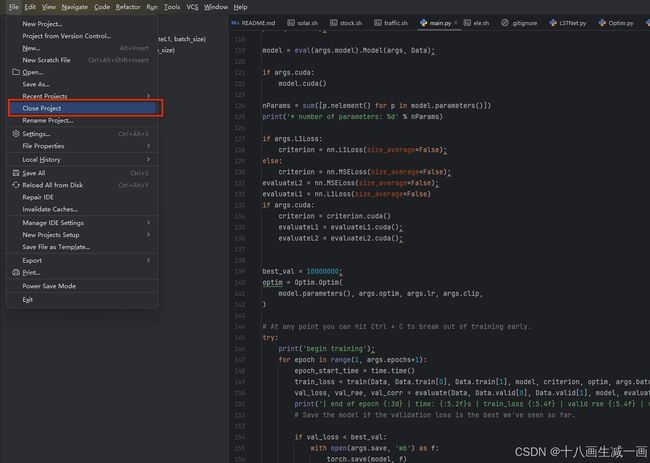Viewport: 650px width, 463px height.
Task: Expand the Local History submenu arrow
Action: pyautogui.click(x=148, y=159)
